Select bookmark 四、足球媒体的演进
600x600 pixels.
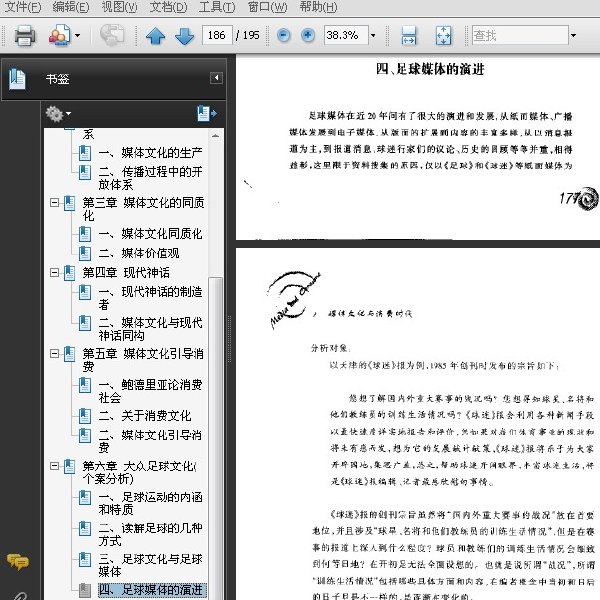[152, 590]
